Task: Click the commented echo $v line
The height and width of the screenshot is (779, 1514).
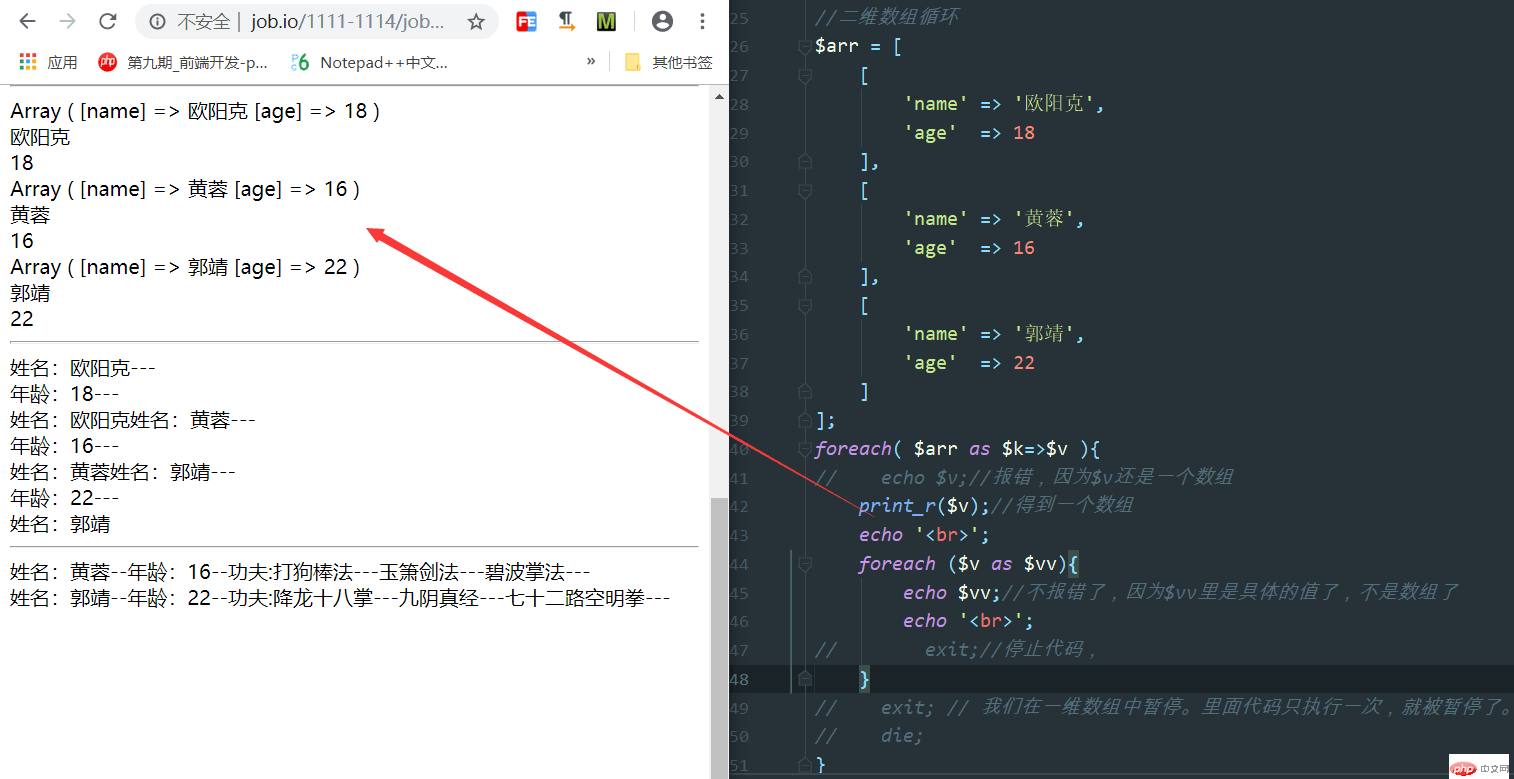Action: pos(1024,477)
